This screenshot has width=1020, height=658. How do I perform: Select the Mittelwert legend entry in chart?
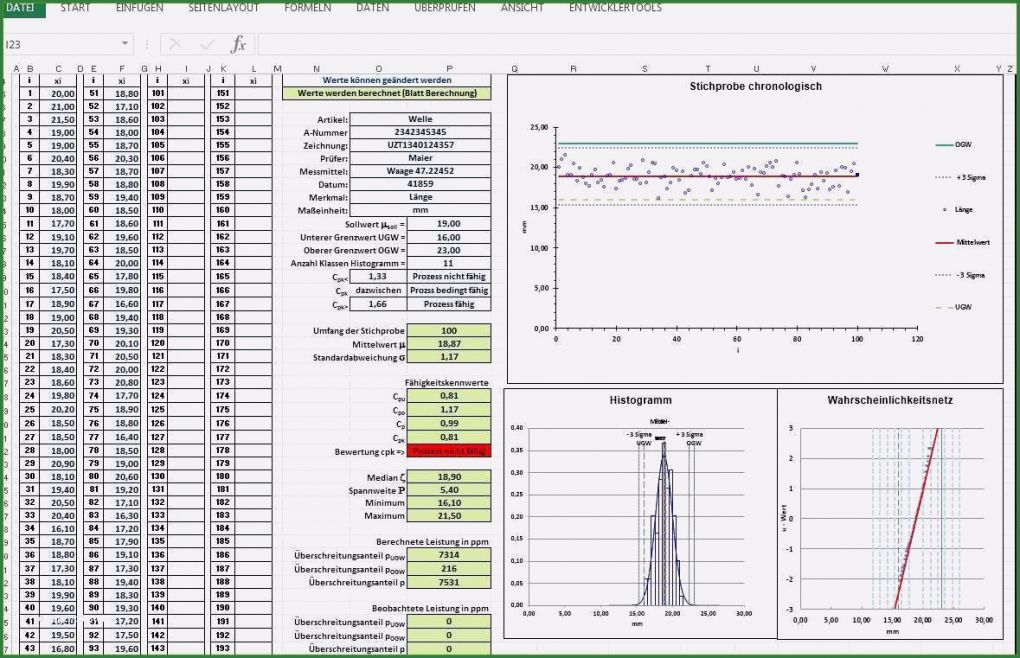(x=970, y=241)
